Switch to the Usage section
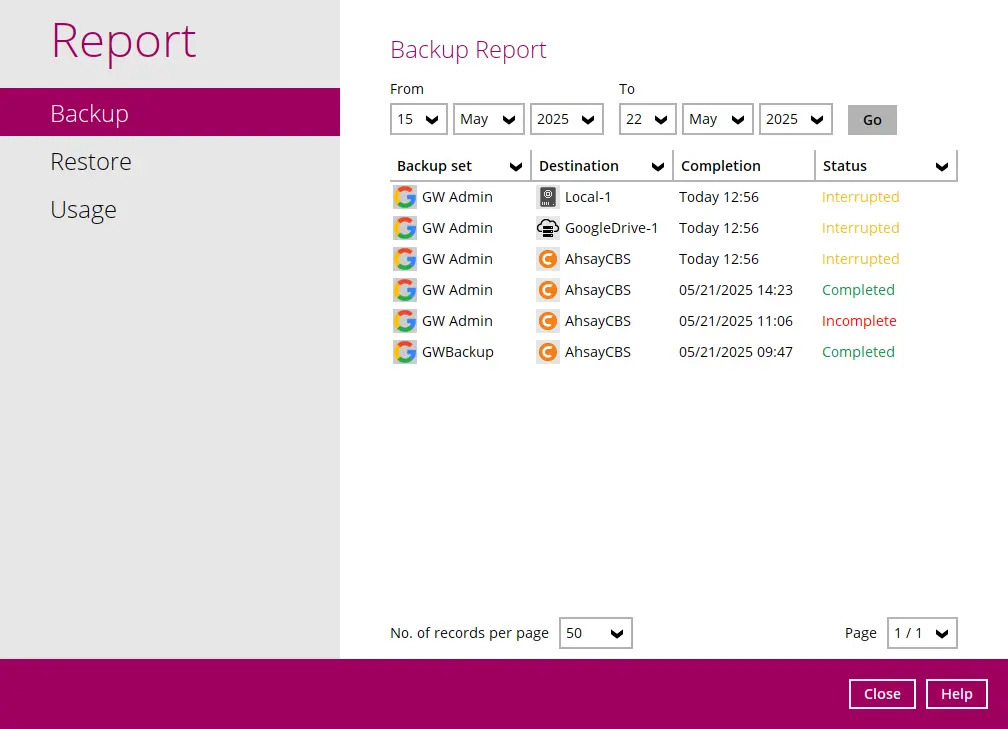1008x729 pixels. 83,209
